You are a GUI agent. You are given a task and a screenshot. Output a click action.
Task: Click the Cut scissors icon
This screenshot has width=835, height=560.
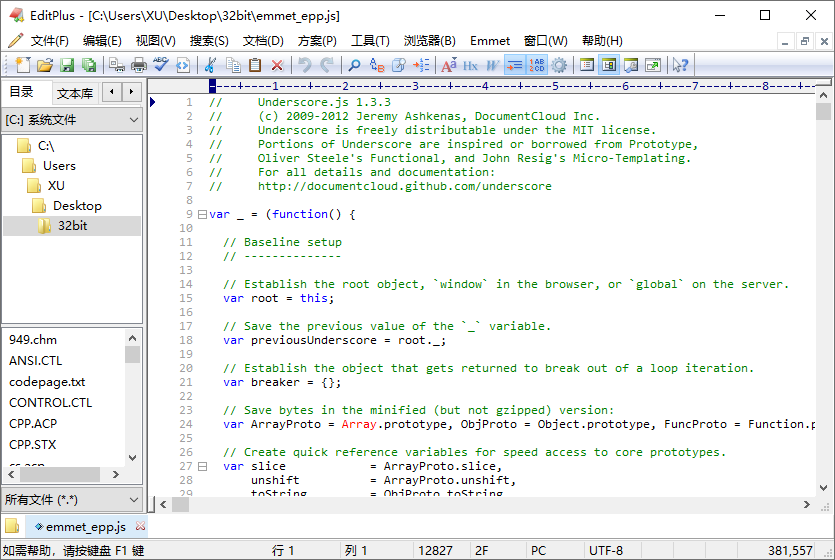[x=210, y=65]
